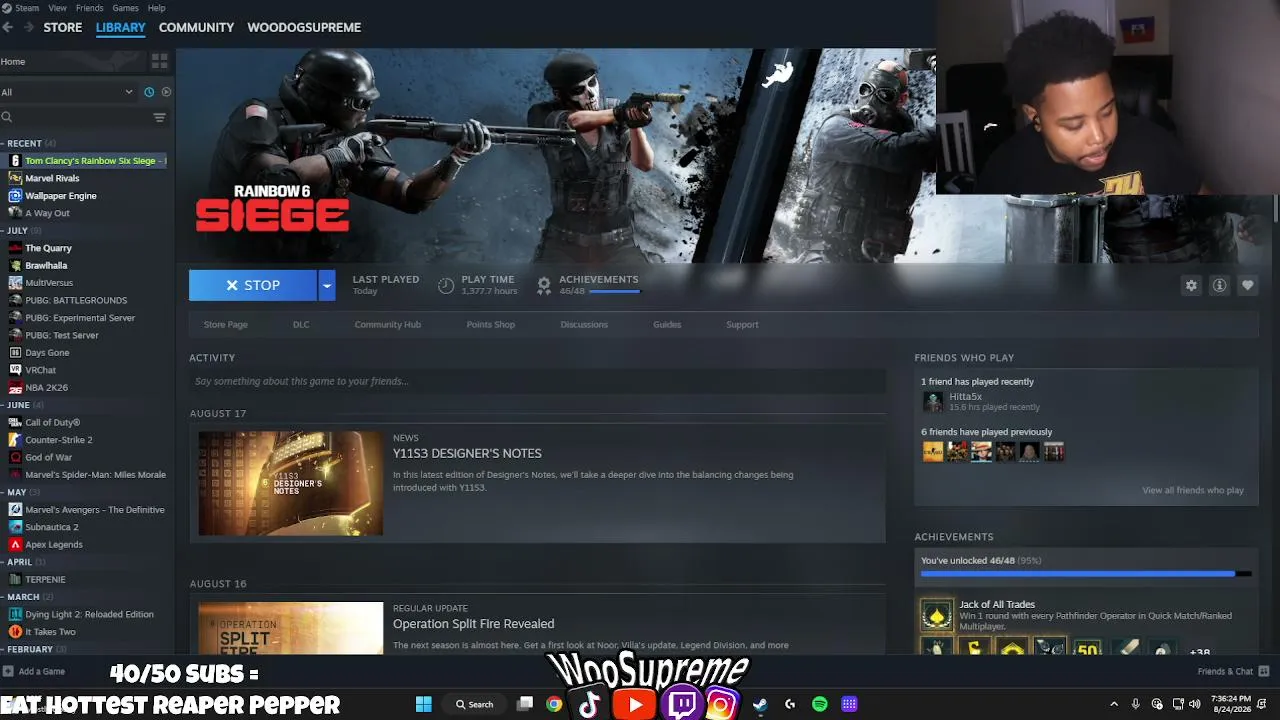Open Spotify from the taskbar
1280x720 pixels.
point(820,704)
